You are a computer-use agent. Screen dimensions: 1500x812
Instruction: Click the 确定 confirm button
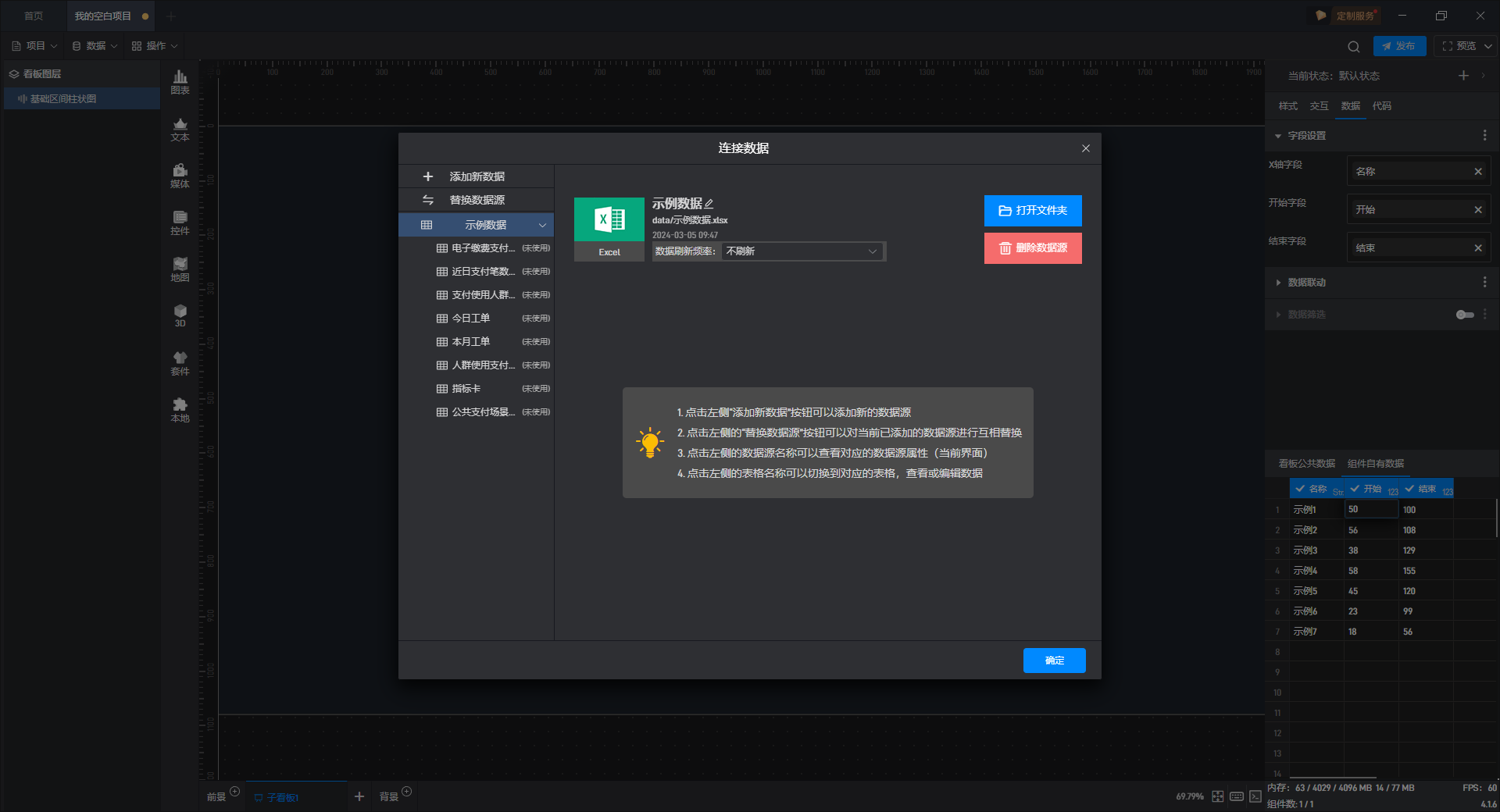tap(1055, 661)
